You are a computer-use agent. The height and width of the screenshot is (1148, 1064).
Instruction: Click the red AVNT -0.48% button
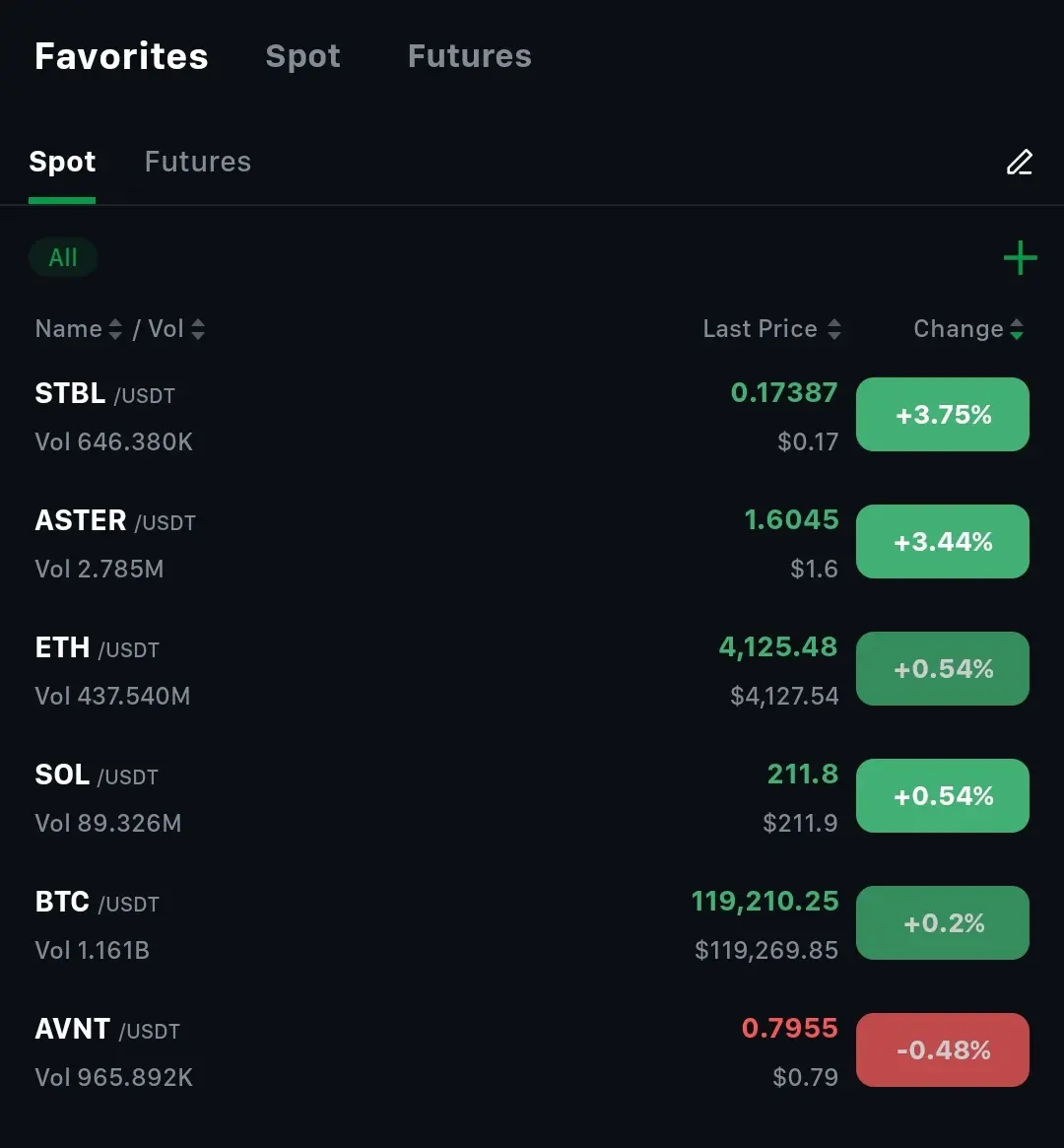(x=942, y=1050)
